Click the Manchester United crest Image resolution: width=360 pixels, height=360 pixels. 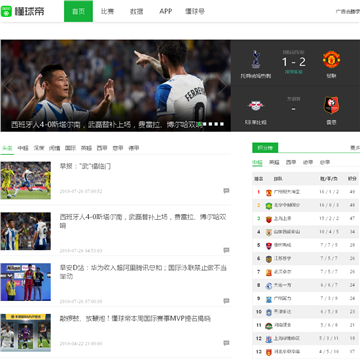pos(331,59)
